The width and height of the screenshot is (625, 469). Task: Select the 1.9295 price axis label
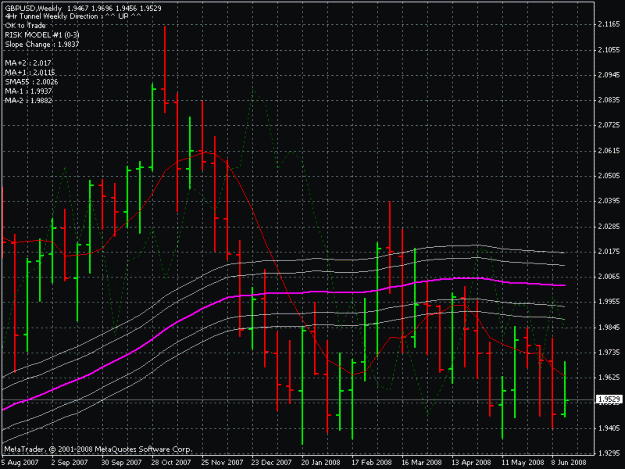click(x=609, y=453)
